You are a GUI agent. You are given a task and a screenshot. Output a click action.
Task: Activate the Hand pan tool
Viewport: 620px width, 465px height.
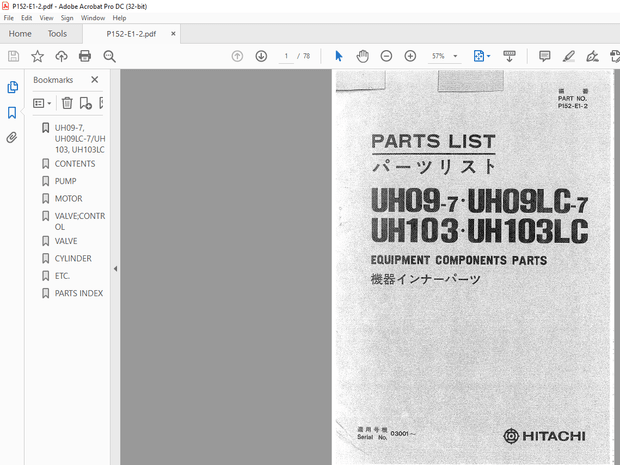pyautogui.click(x=362, y=56)
